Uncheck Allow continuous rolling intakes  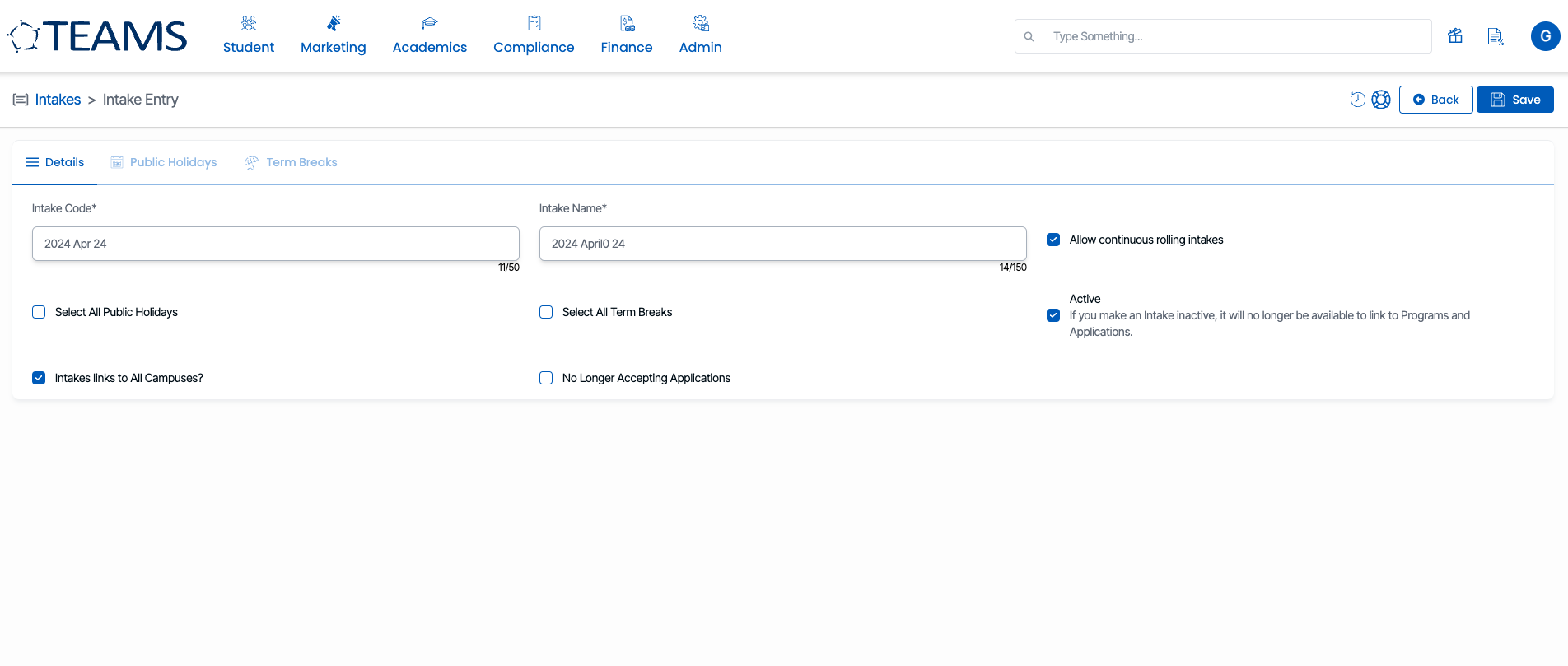(x=1053, y=240)
